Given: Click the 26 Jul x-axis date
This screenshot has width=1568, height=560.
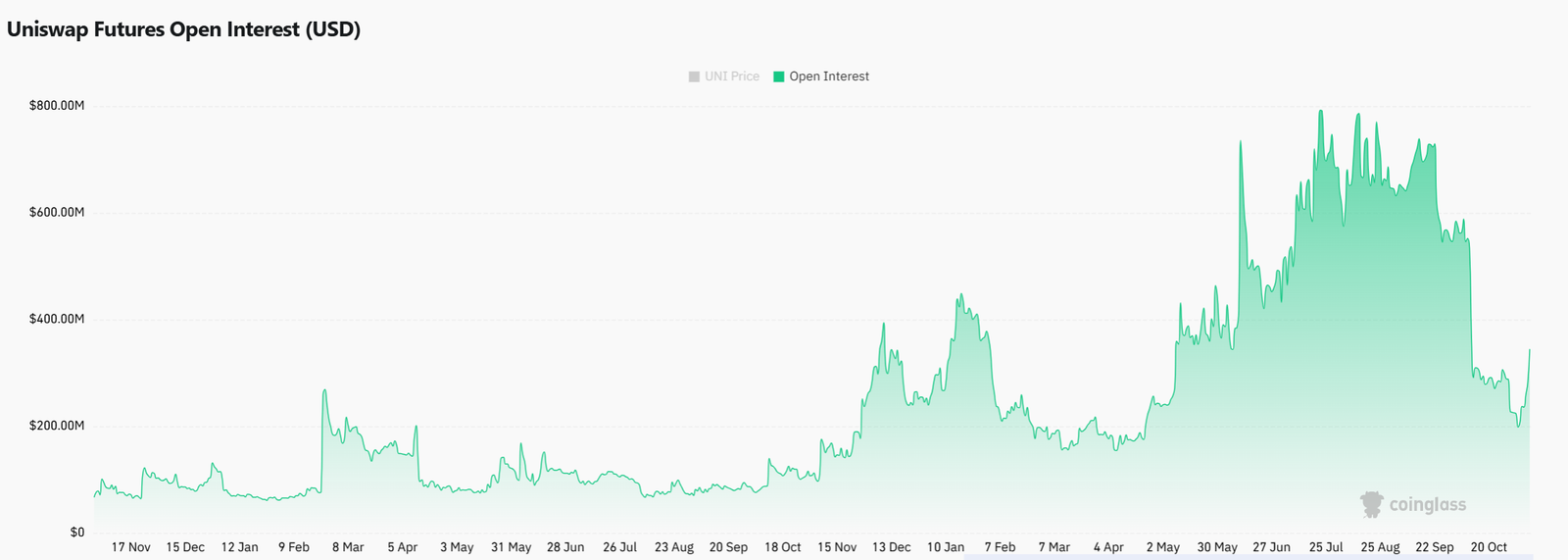Looking at the screenshot, I should 620,547.
